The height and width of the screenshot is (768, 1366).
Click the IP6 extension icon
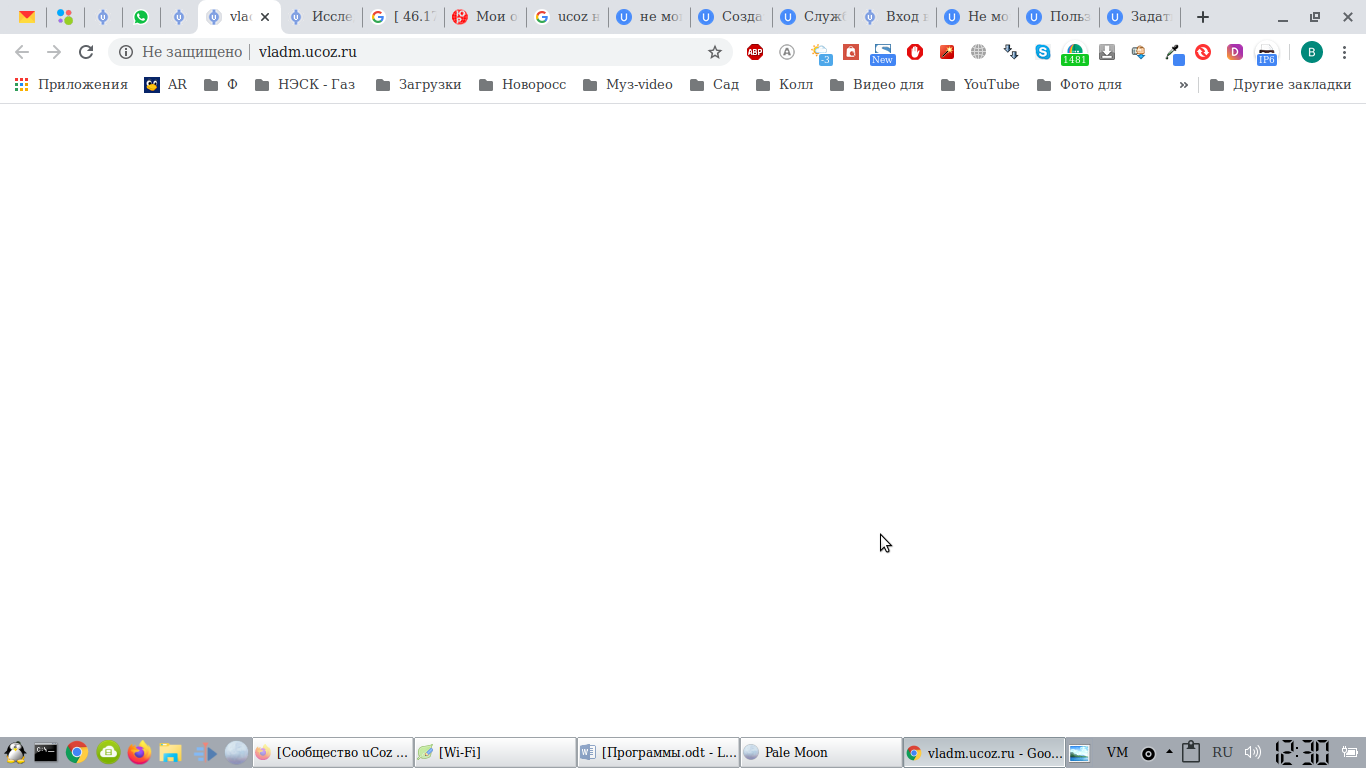point(1266,53)
